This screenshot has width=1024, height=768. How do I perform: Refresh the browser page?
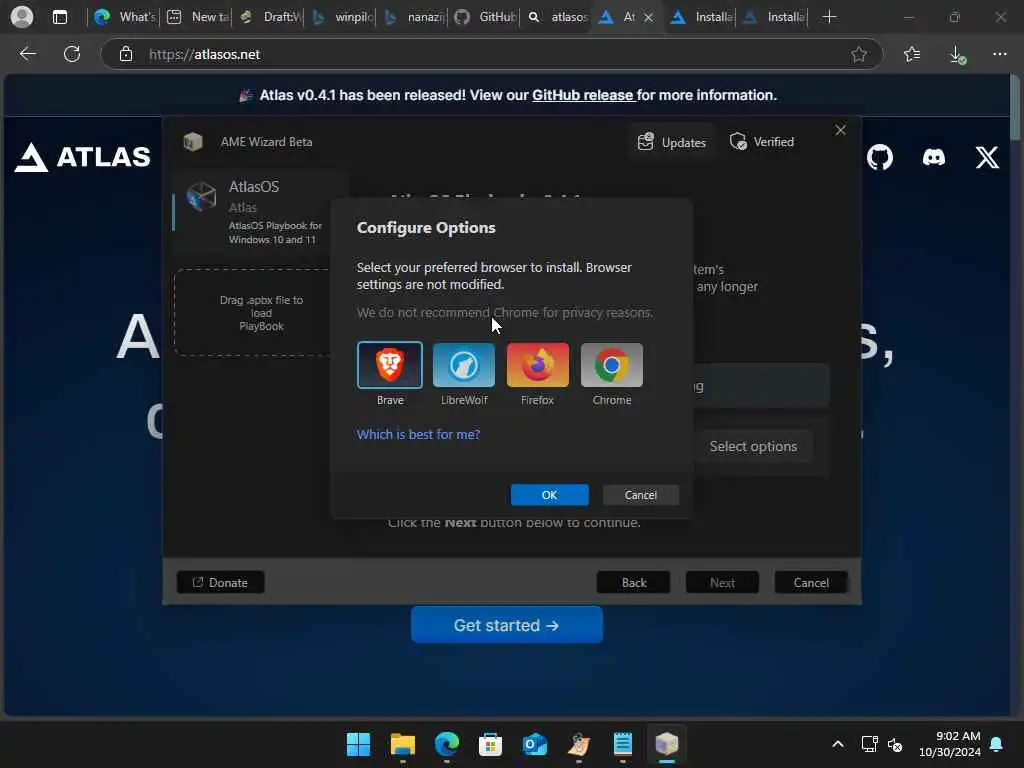(72, 54)
